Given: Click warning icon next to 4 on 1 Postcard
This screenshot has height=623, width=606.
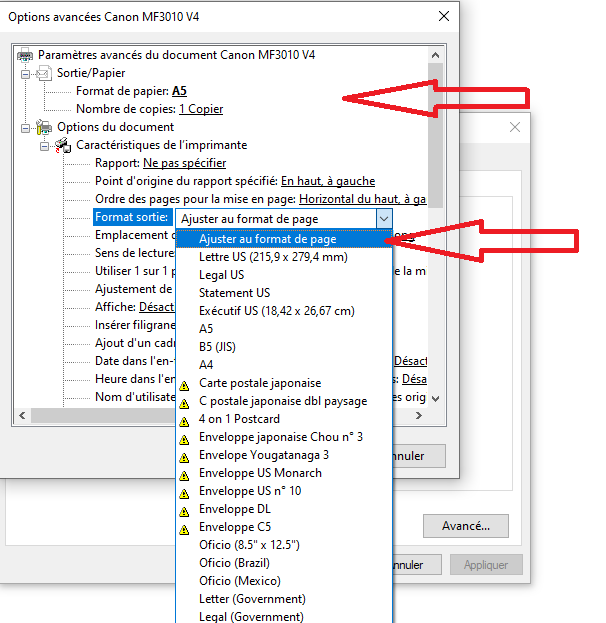Looking at the screenshot, I should point(183,420).
